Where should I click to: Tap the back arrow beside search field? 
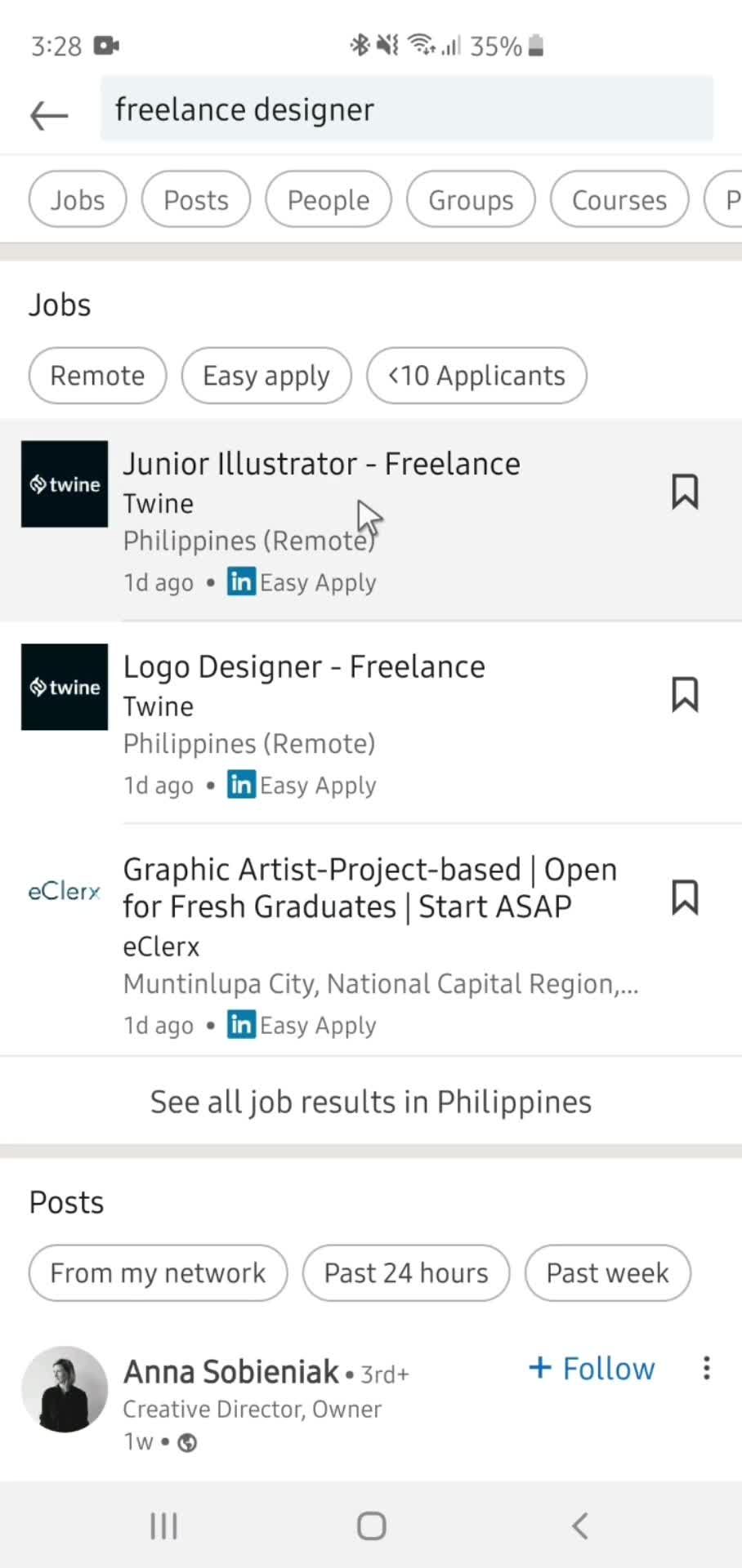(x=49, y=115)
